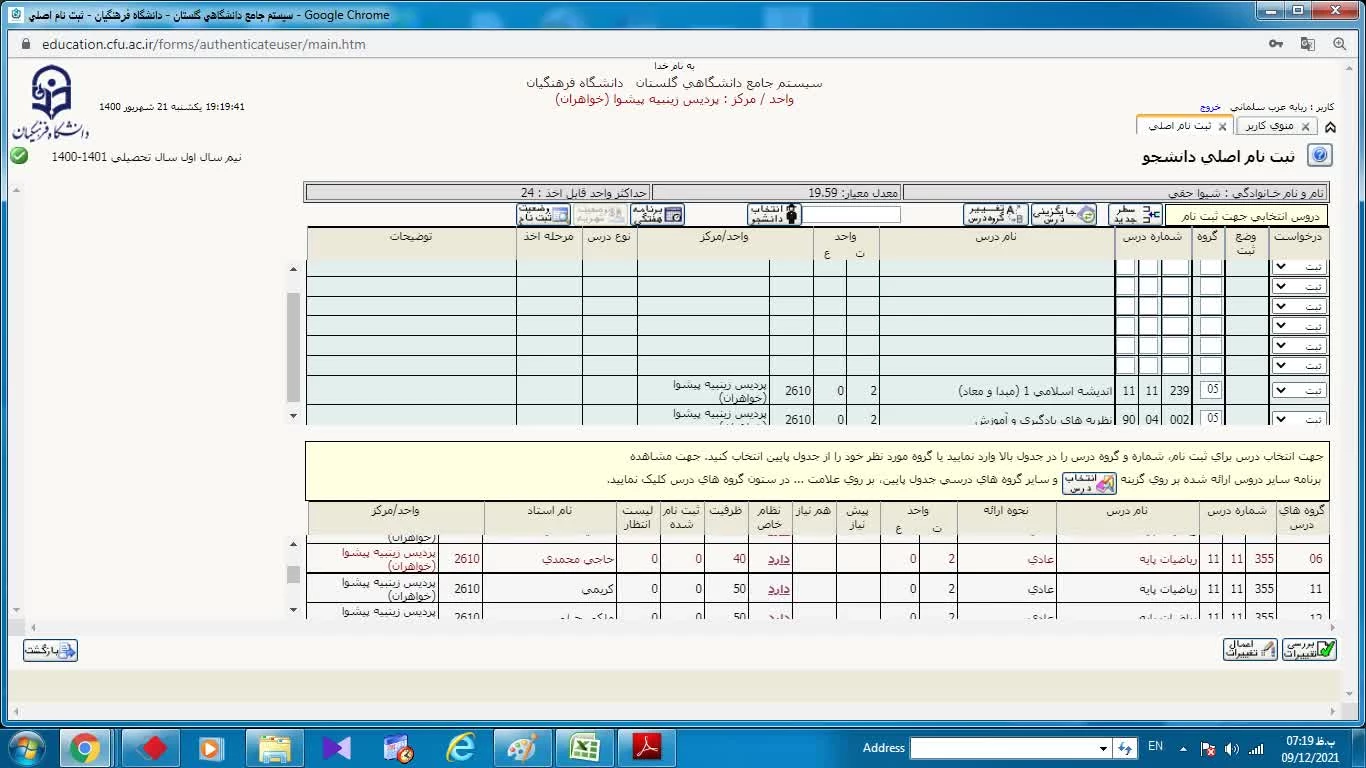The height and width of the screenshot is (768, 1366).
Task: Click the student search input field
Action: click(x=852, y=215)
